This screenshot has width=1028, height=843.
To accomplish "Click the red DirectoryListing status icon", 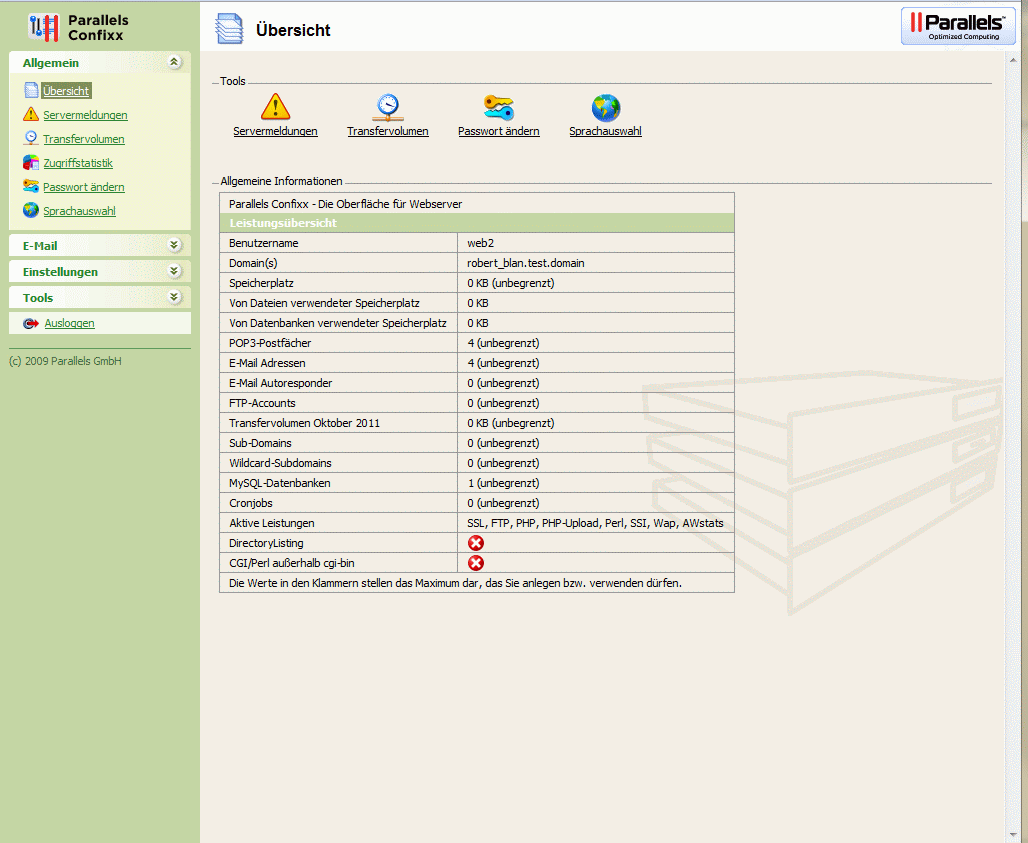I will [476, 543].
